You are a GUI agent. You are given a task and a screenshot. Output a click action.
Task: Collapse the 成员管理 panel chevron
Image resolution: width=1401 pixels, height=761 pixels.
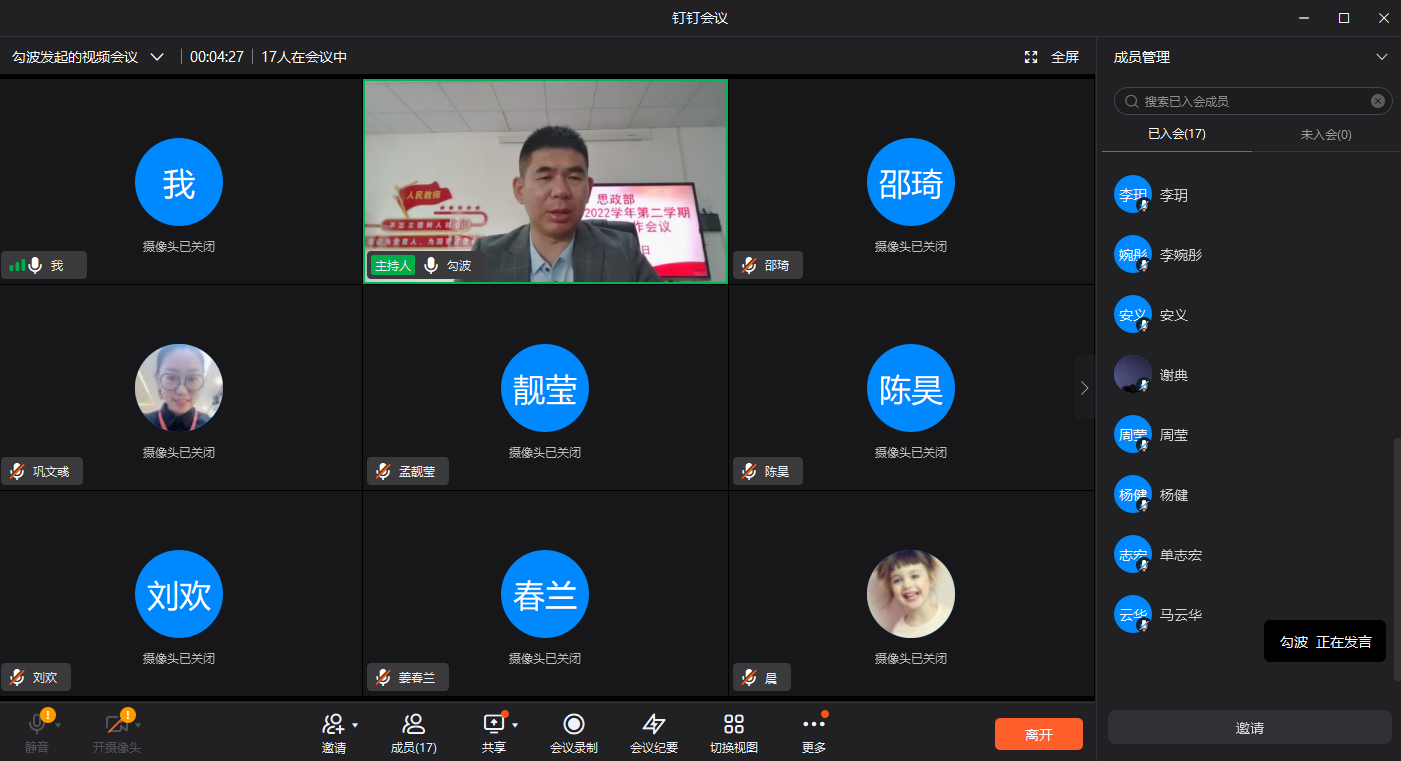1382,57
